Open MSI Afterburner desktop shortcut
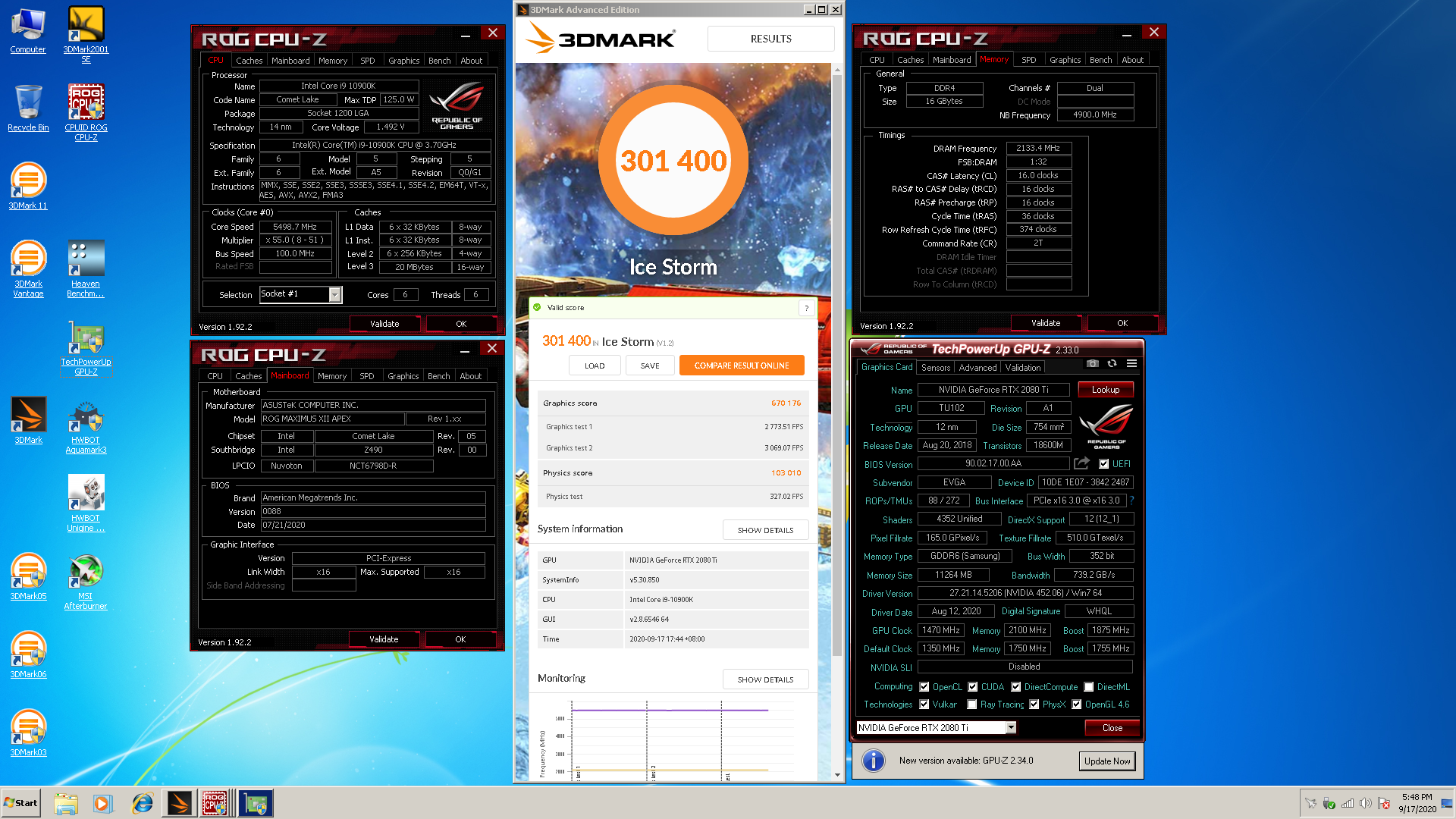The image size is (1456, 819). (86, 582)
